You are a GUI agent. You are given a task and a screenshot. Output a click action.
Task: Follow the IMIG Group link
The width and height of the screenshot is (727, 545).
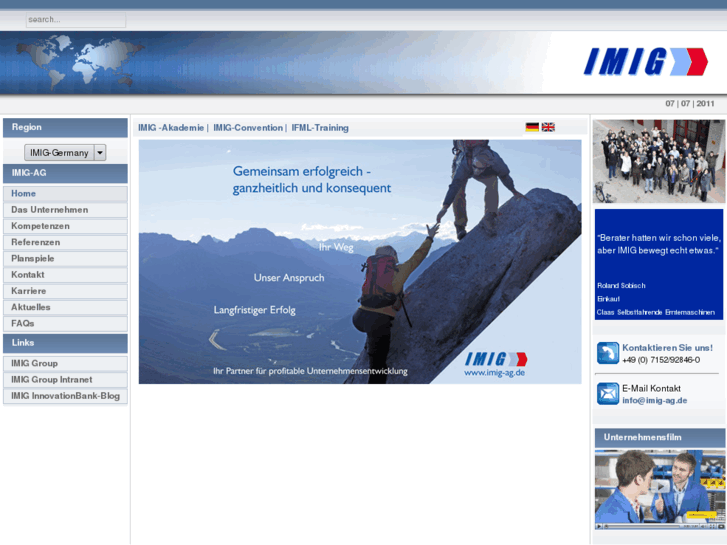(x=65, y=363)
